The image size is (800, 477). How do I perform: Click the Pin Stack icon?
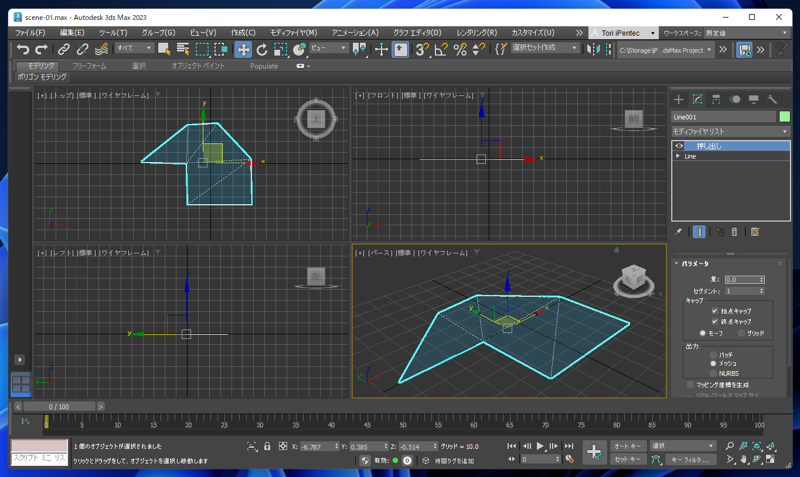[678, 232]
